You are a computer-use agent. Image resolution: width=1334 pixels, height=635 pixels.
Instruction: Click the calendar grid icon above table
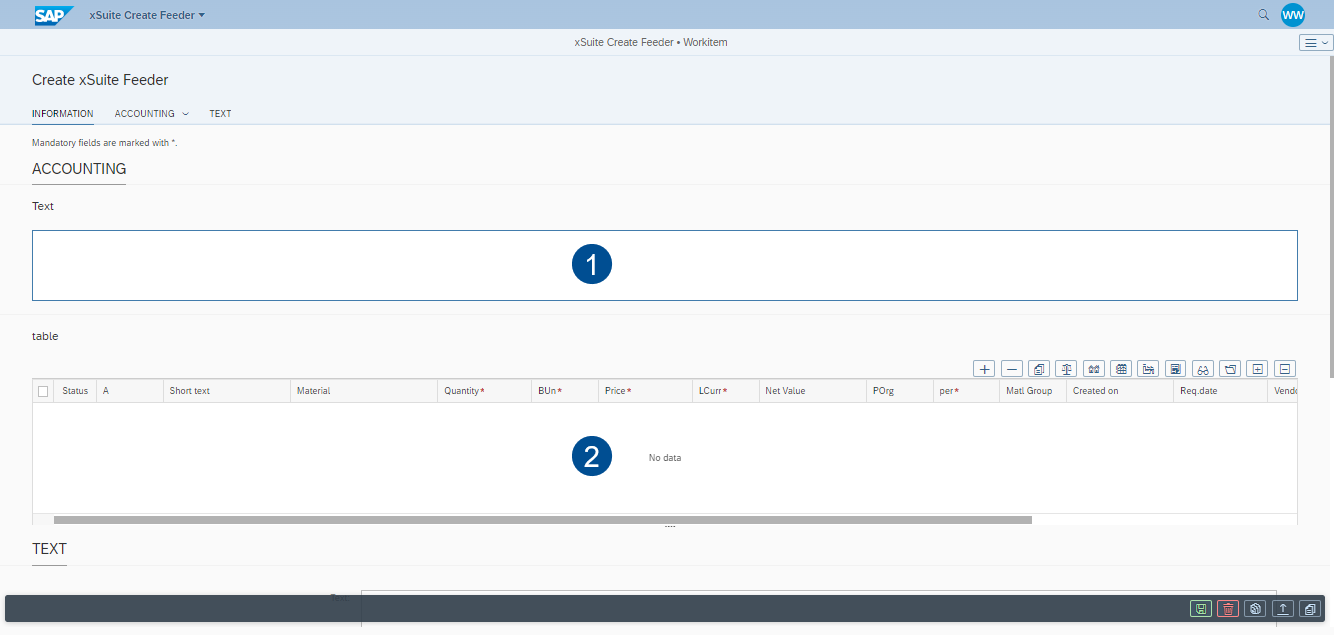coord(1122,369)
